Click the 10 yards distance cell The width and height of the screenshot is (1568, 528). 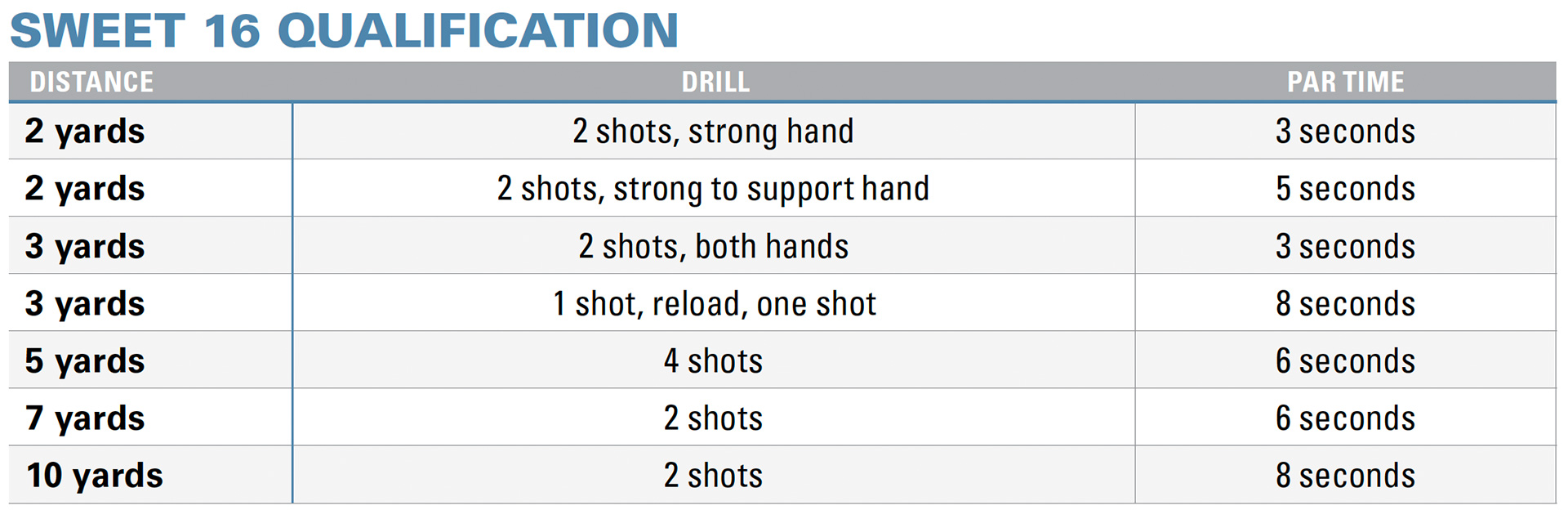coord(150,475)
